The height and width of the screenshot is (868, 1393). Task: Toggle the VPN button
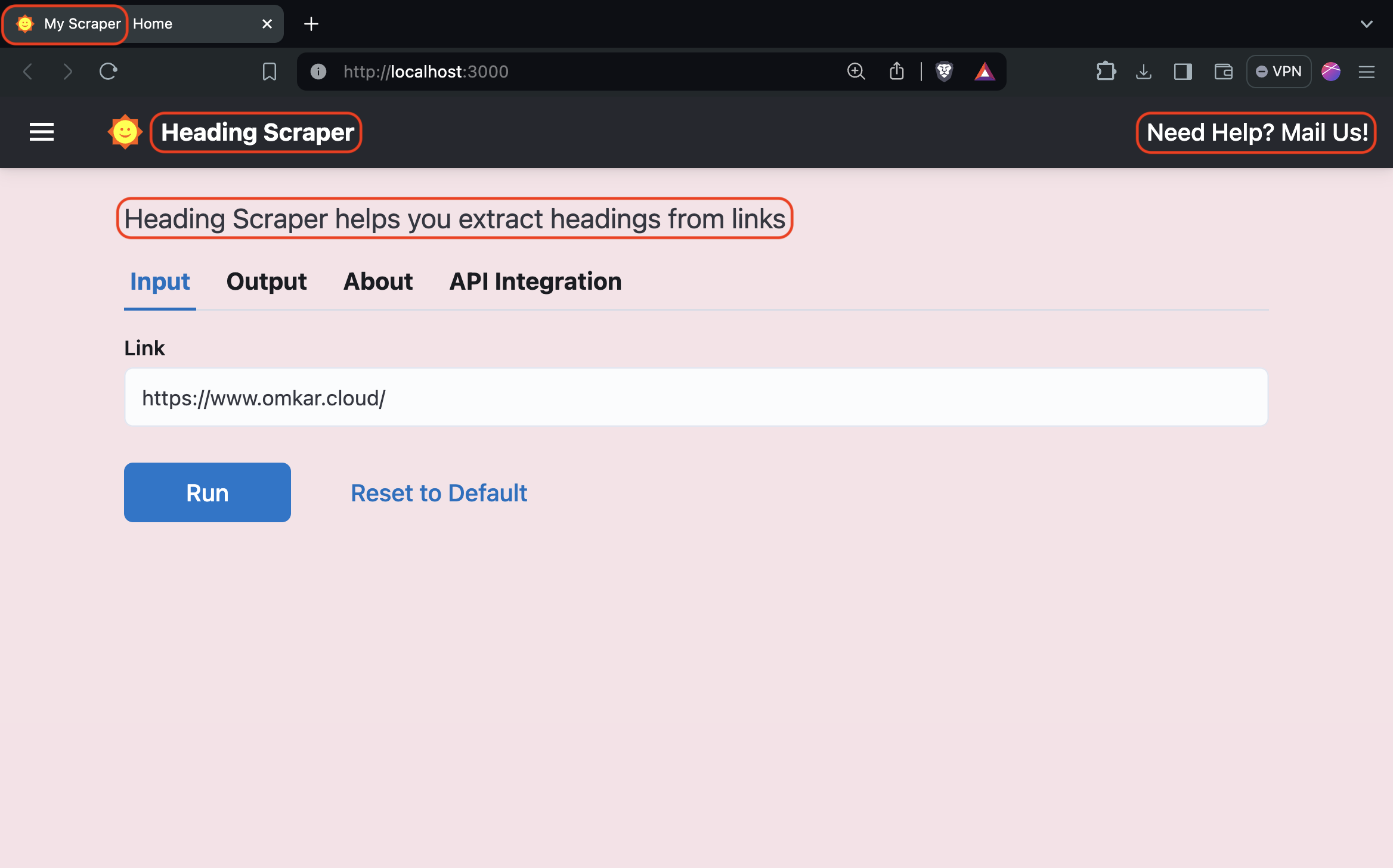click(1279, 72)
